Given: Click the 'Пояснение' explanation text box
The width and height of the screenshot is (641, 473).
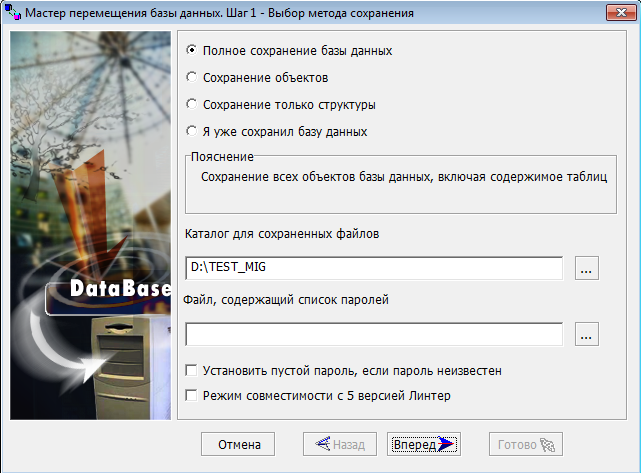Looking at the screenshot, I should [400, 183].
